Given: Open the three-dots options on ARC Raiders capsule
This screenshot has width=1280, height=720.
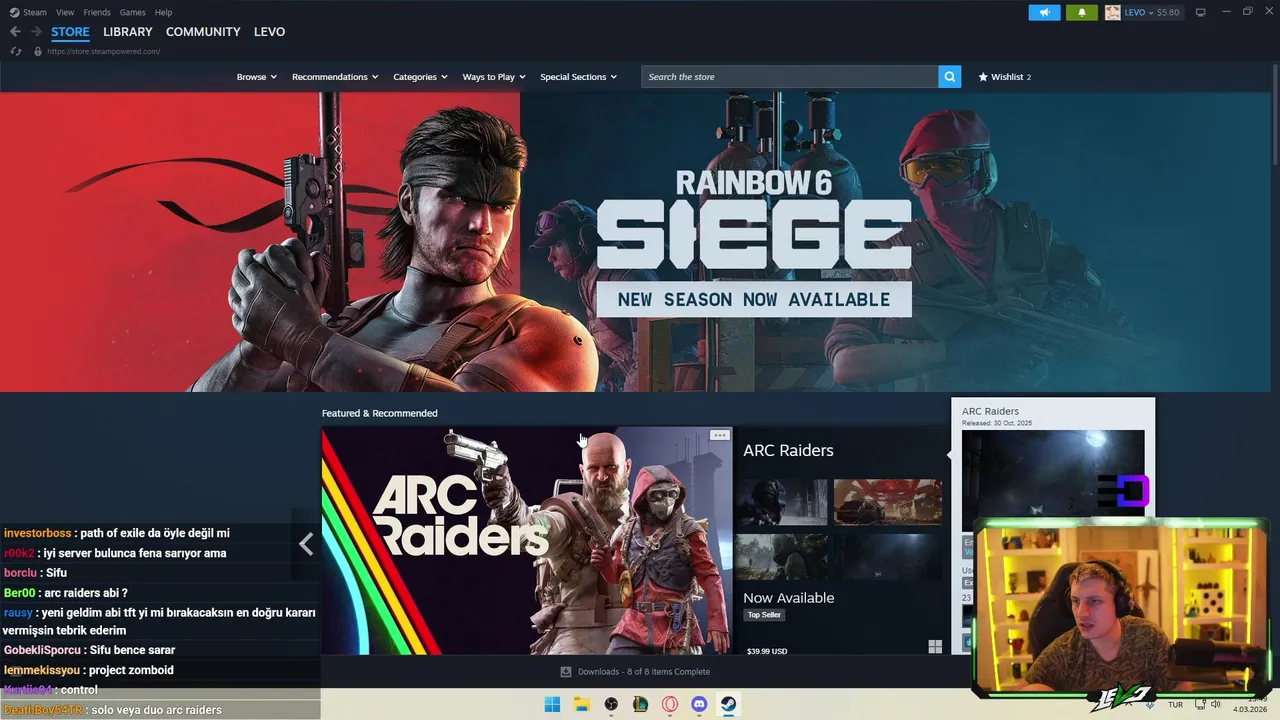Looking at the screenshot, I should [719, 435].
